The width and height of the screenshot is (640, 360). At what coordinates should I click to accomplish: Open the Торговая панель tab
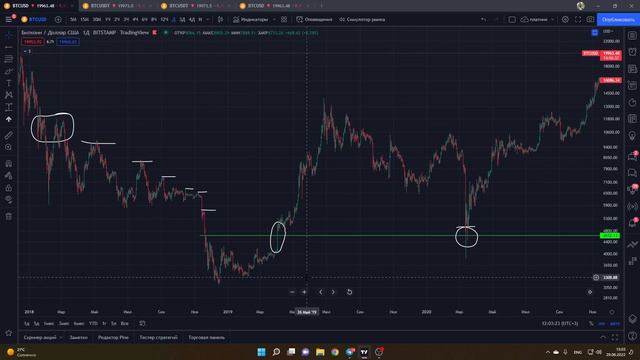tap(207, 338)
